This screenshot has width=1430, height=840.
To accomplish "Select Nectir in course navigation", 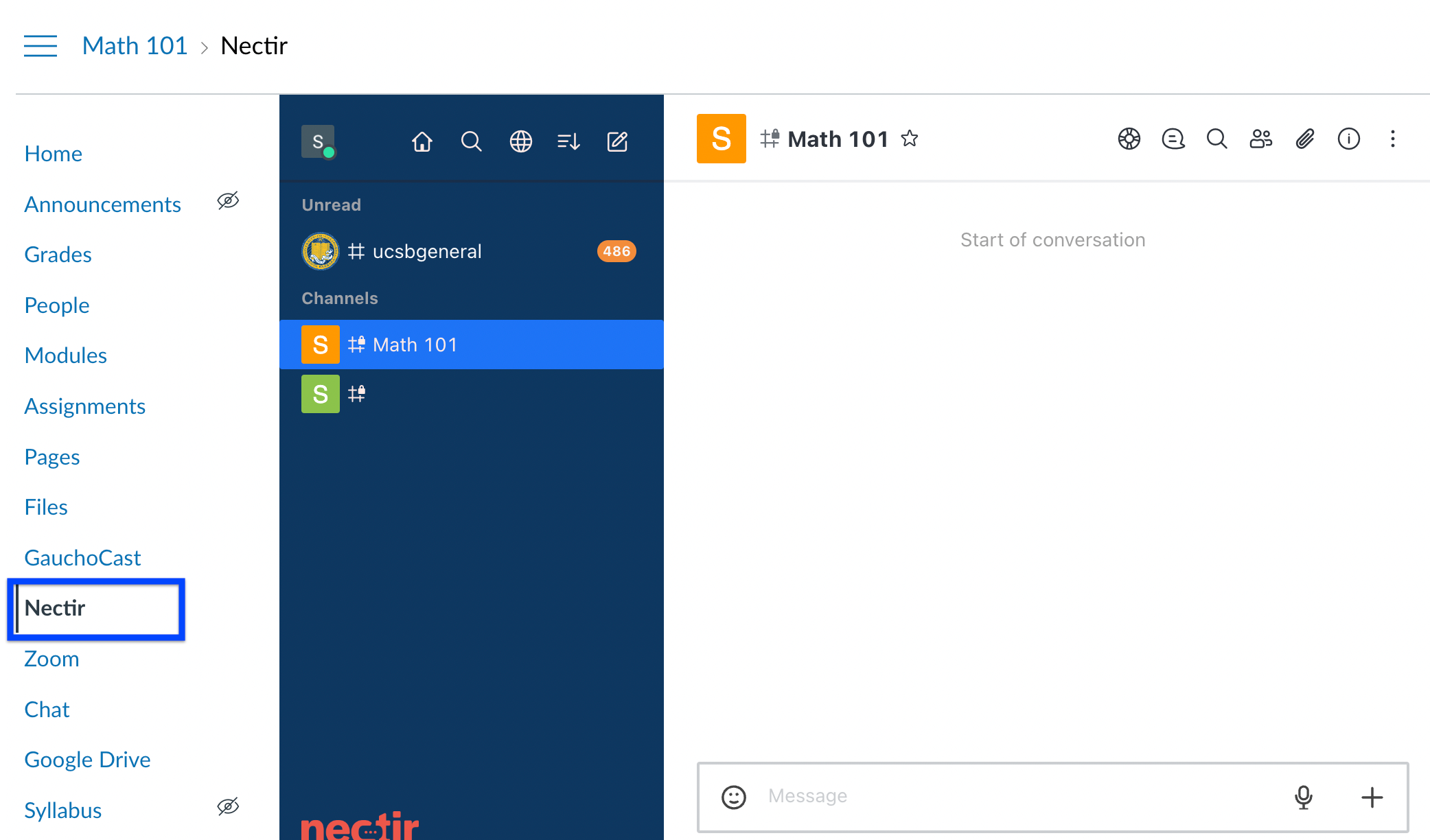I will (55, 608).
